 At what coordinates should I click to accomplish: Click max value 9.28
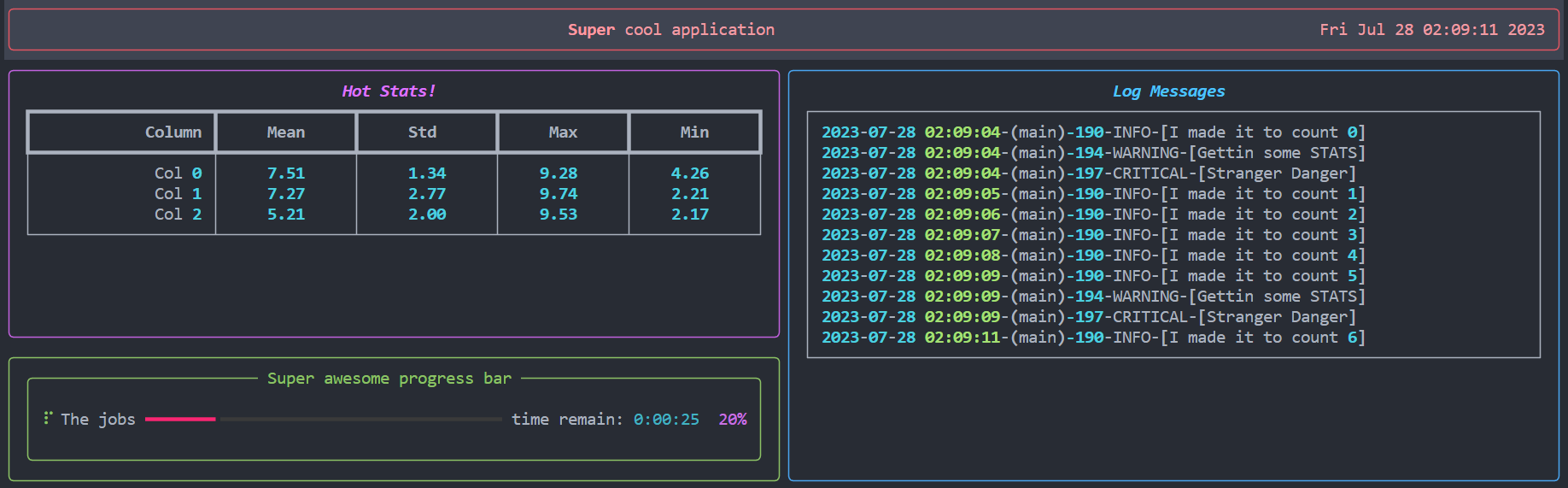click(559, 173)
